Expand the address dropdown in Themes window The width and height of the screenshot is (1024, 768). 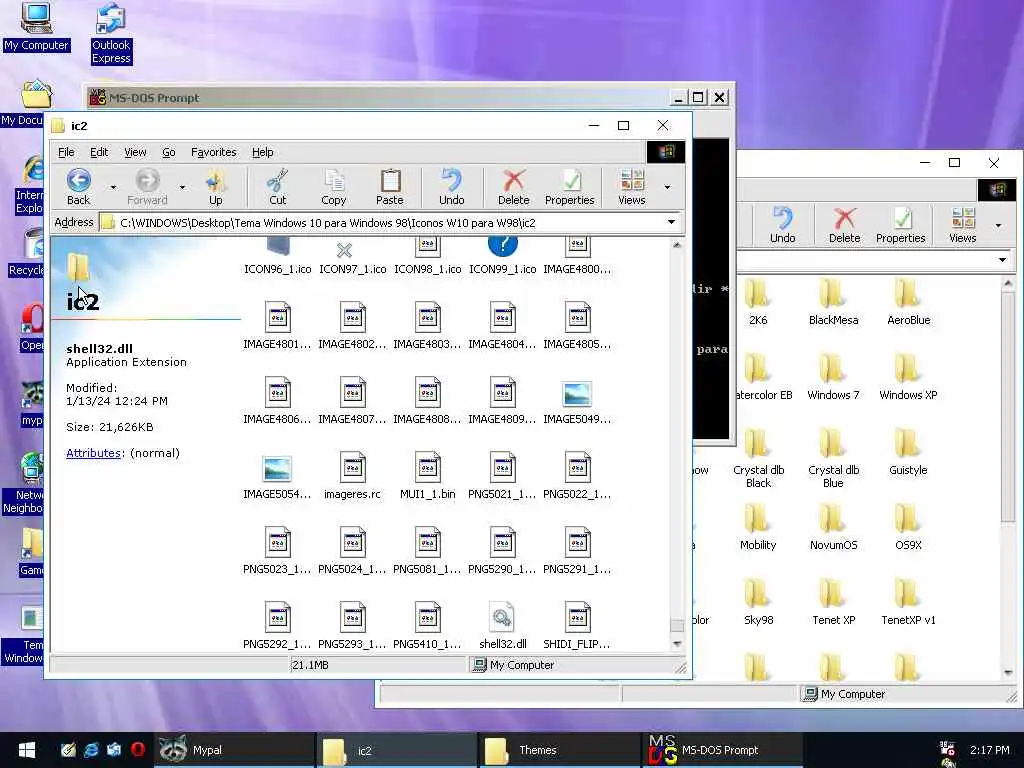coord(1002,260)
